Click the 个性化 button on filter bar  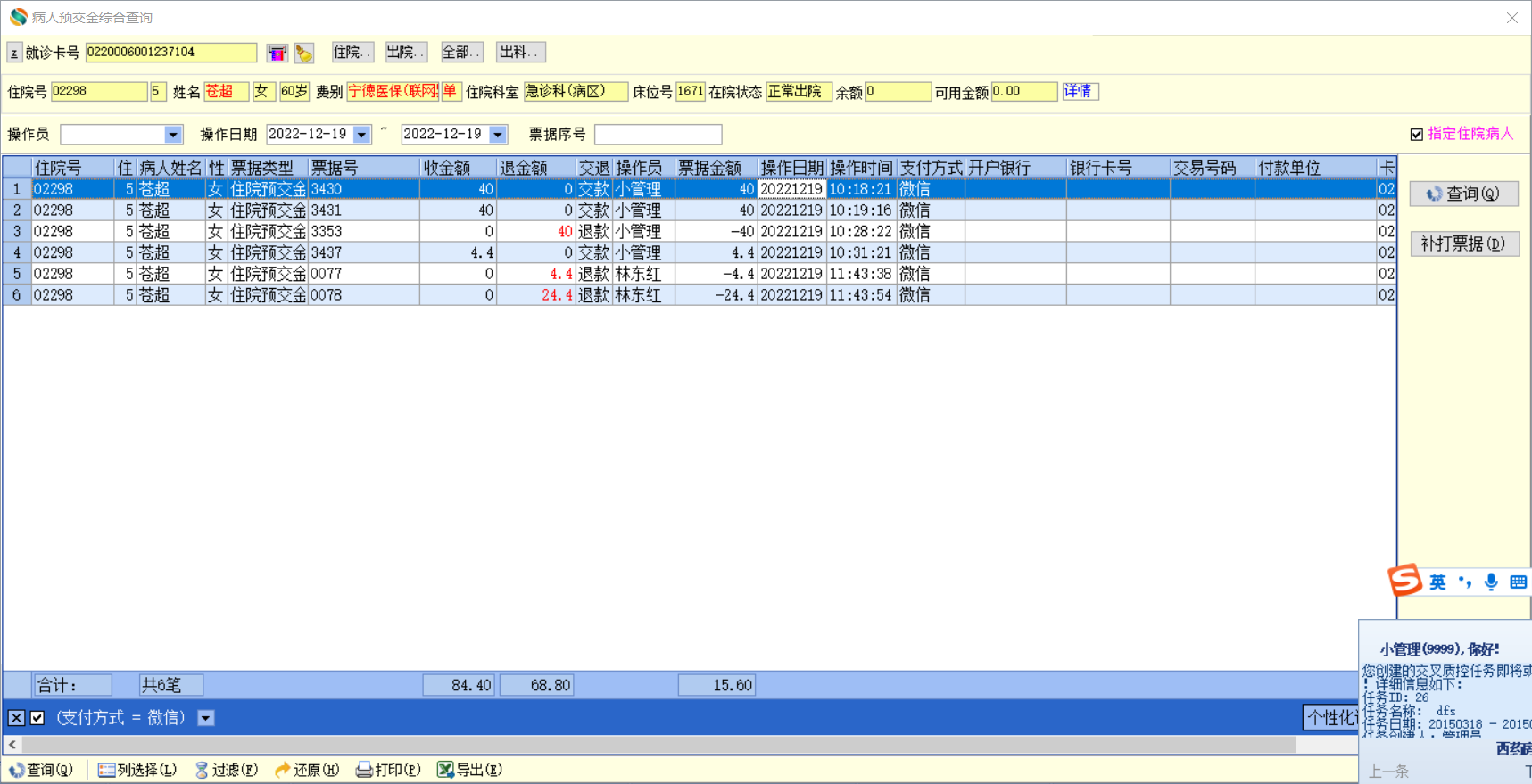1330,718
